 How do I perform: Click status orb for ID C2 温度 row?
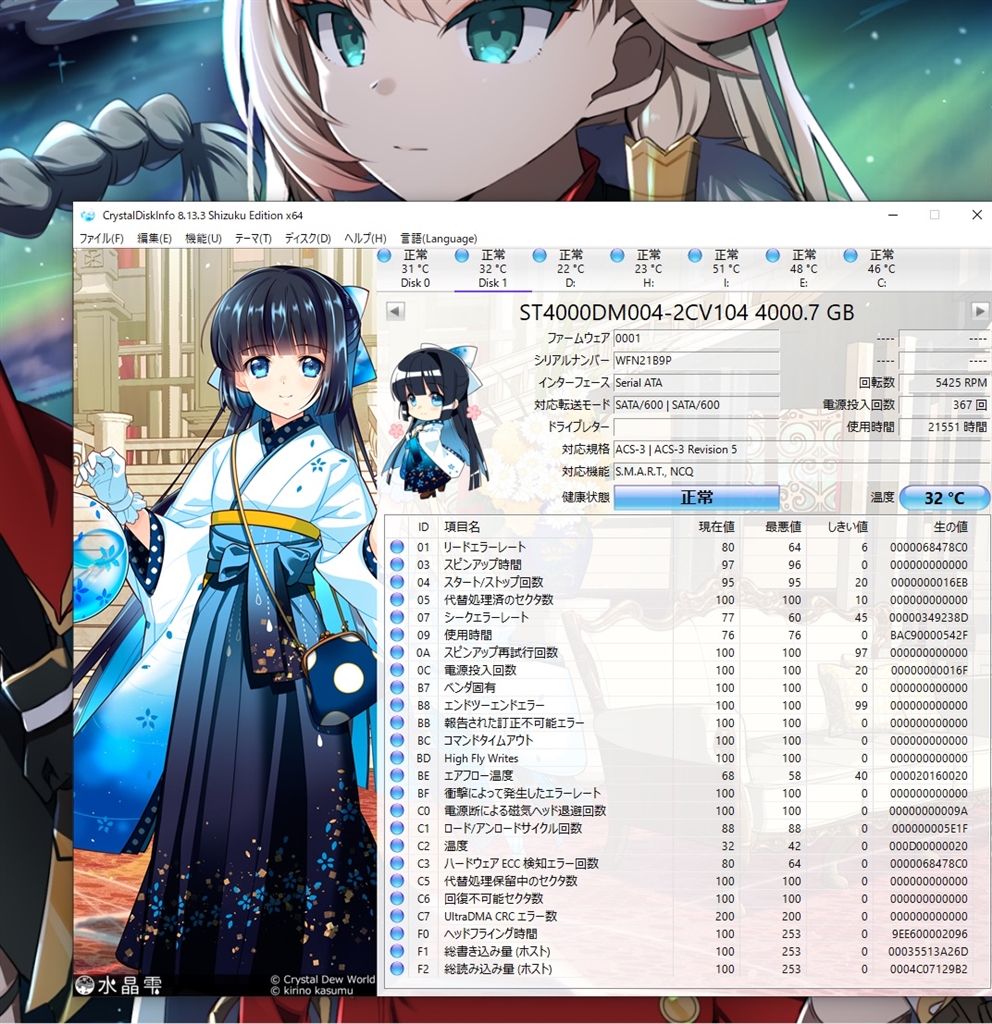[397, 846]
